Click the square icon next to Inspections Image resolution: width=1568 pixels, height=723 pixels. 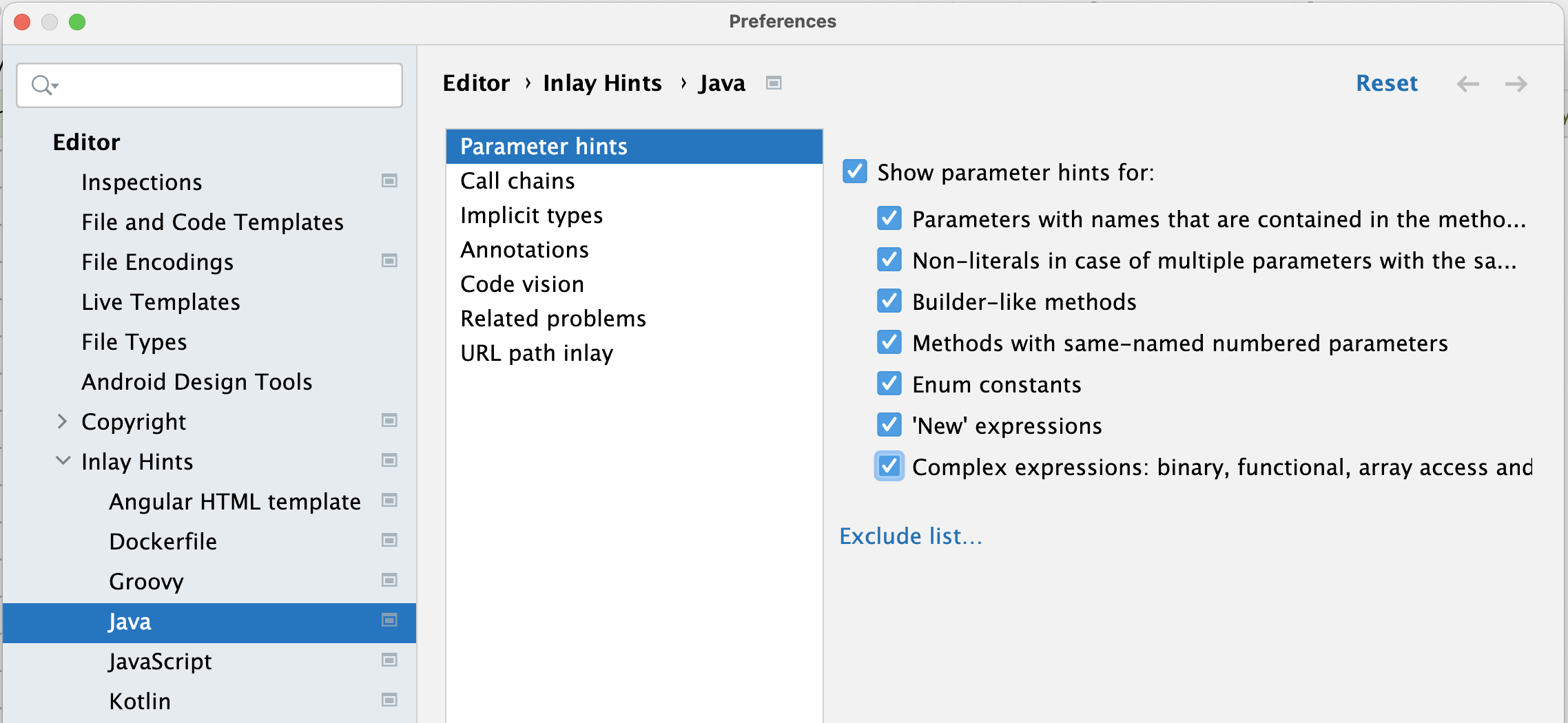click(389, 181)
